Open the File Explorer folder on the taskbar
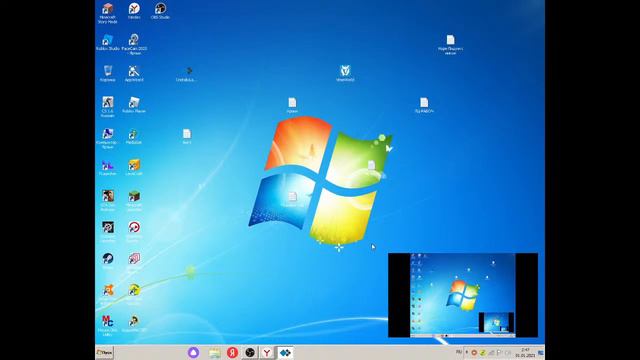Screen dimensions: 640x360 [214, 353]
